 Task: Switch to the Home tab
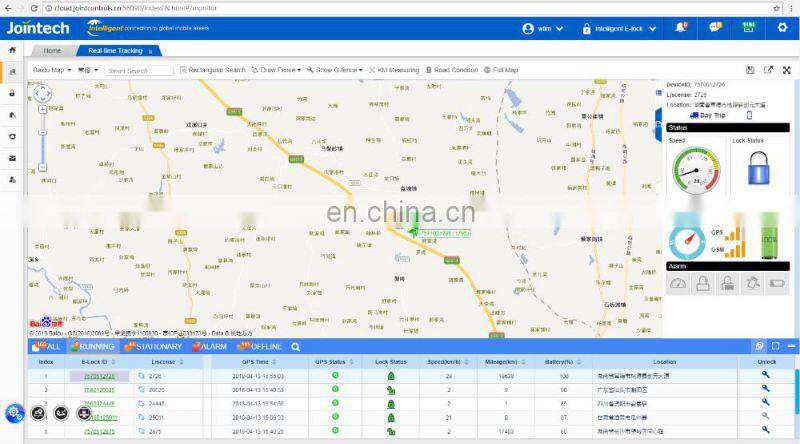tap(52, 50)
